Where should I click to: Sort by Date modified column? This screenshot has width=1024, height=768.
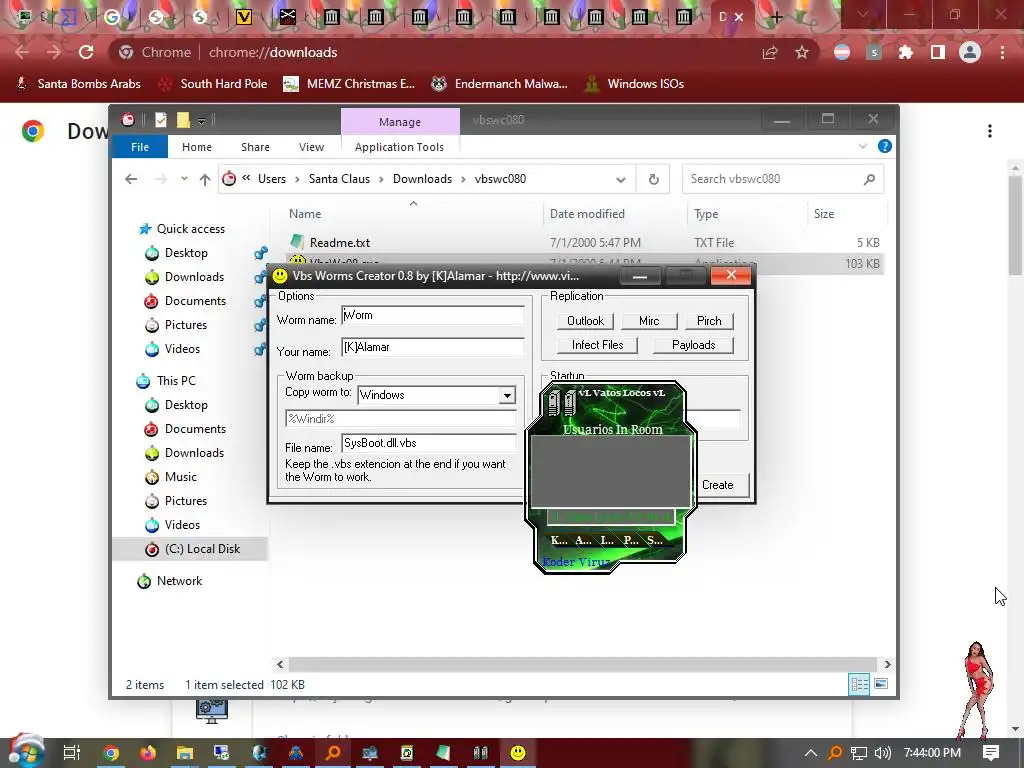click(586, 214)
